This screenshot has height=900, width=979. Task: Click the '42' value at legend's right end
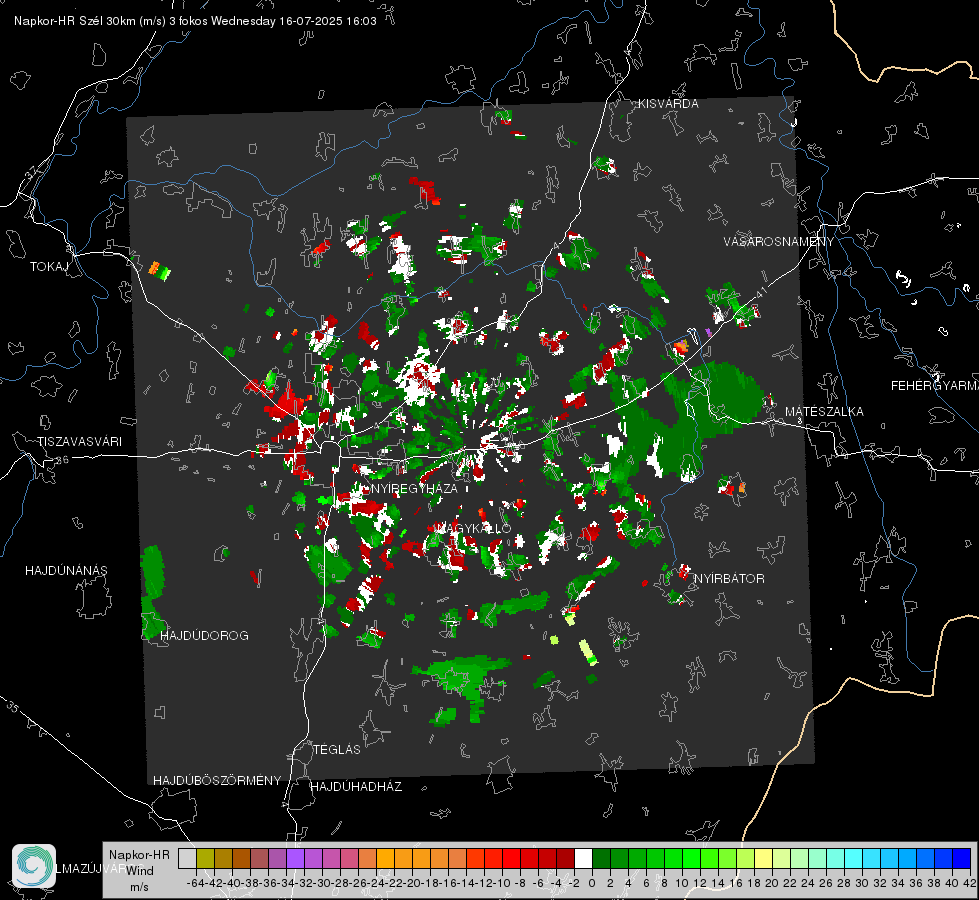[x=970, y=883]
